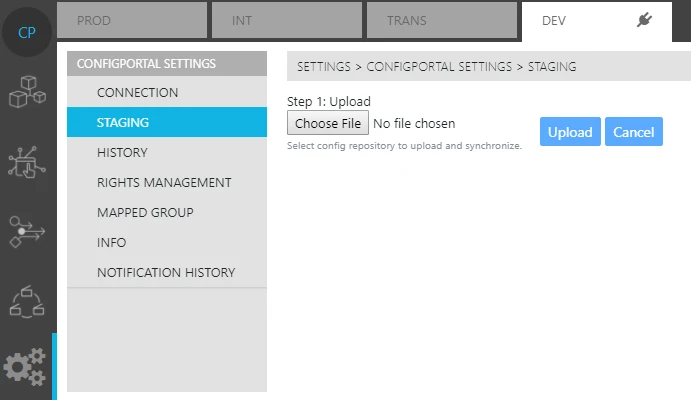Open the settings gears icon in sidebar
Screen dimensions: 691x400
tap(27, 366)
